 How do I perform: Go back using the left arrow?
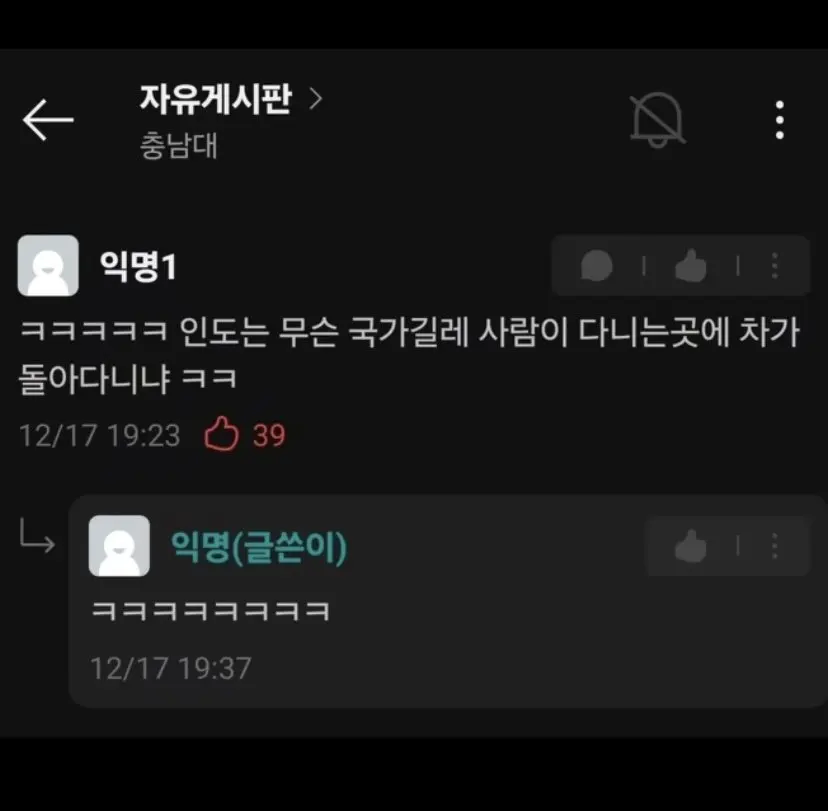[48, 120]
